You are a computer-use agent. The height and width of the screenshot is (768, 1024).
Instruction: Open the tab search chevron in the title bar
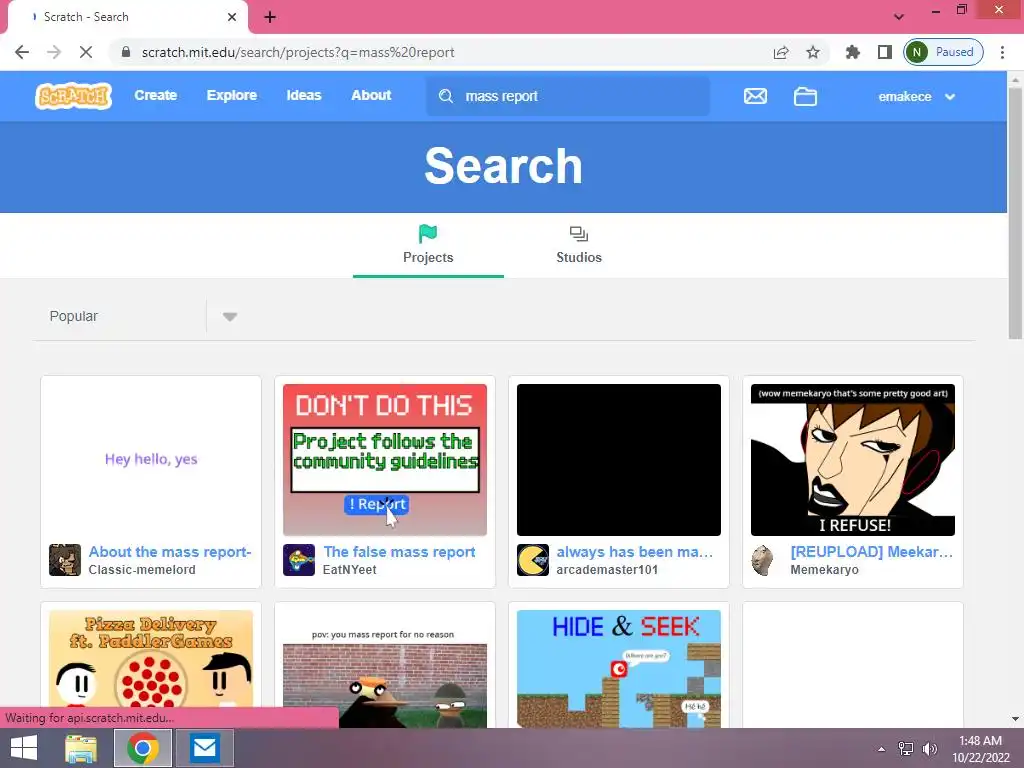point(899,17)
